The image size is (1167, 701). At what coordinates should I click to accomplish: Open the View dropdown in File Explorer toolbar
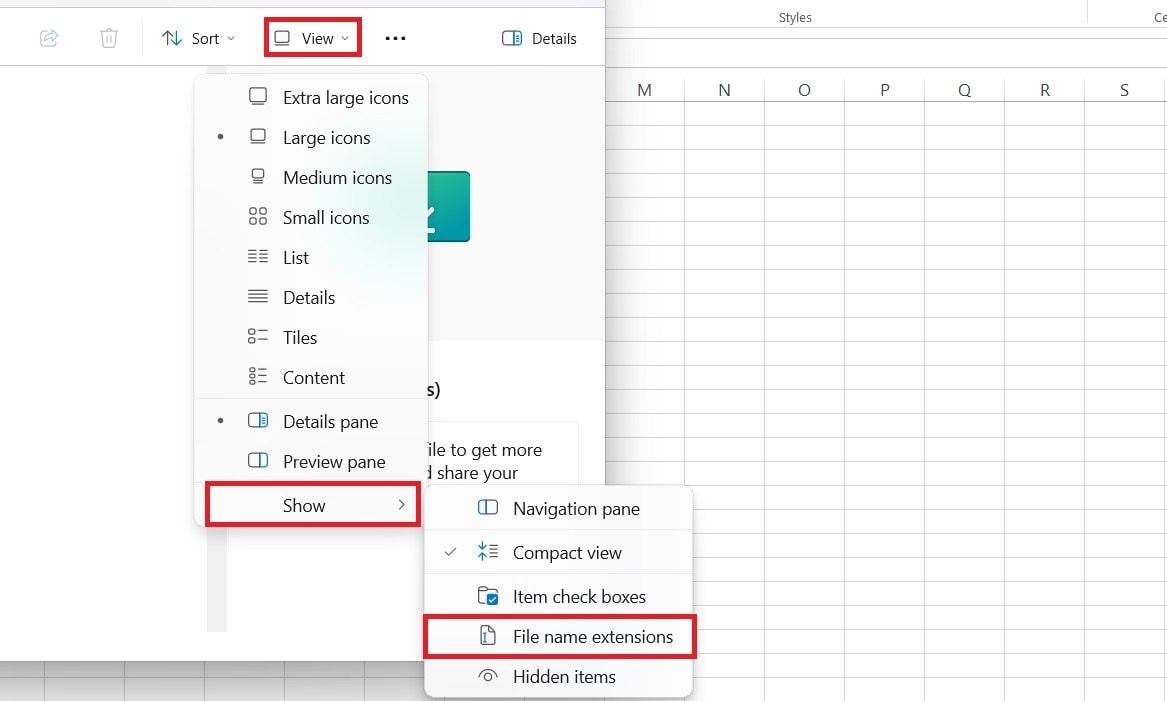313,38
